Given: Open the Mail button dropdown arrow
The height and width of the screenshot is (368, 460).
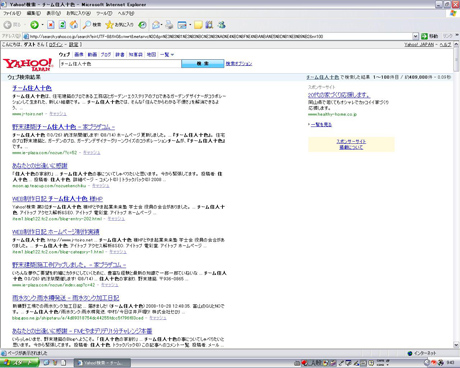Looking at the screenshot, I should (162, 25).
